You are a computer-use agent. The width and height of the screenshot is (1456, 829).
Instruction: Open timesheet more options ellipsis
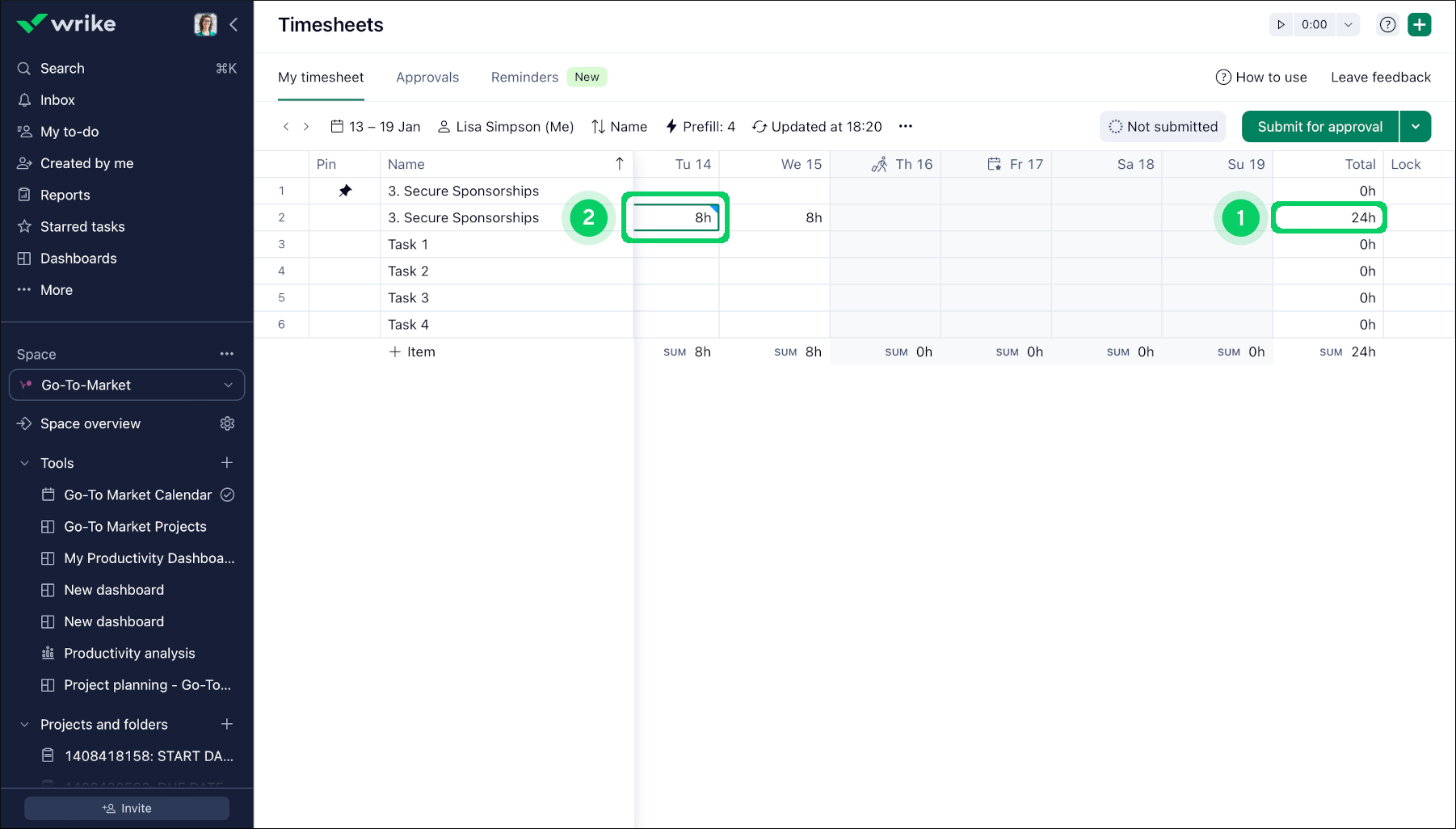pyautogui.click(x=905, y=126)
